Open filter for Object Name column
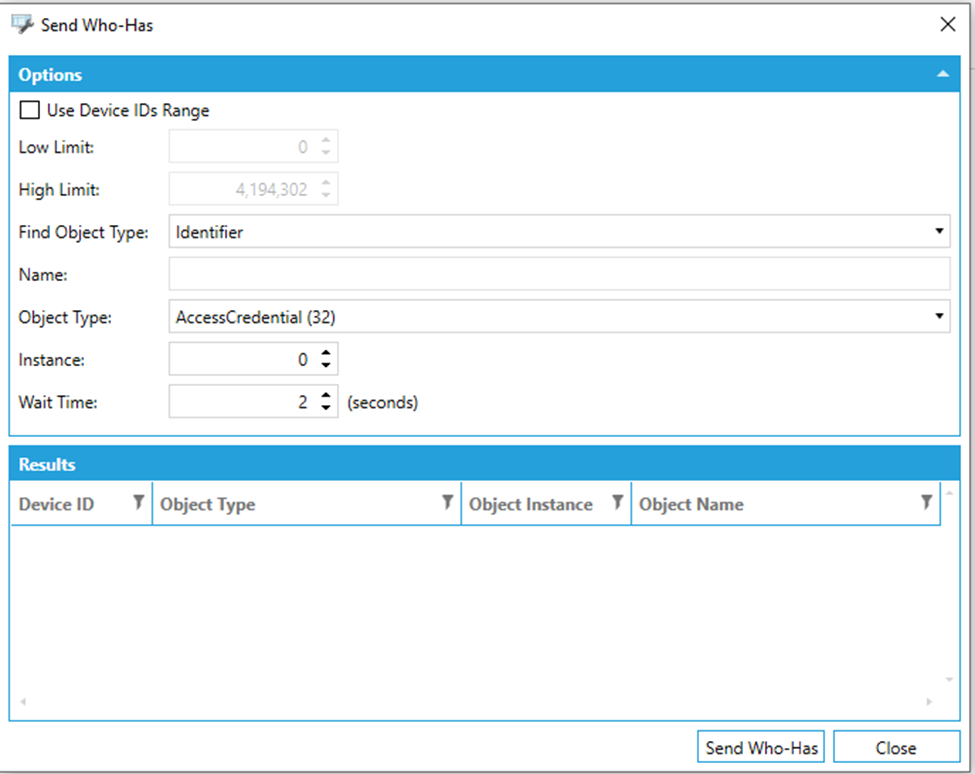Image resolution: width=975 pixels, height=774 pixels. (926, 503)
